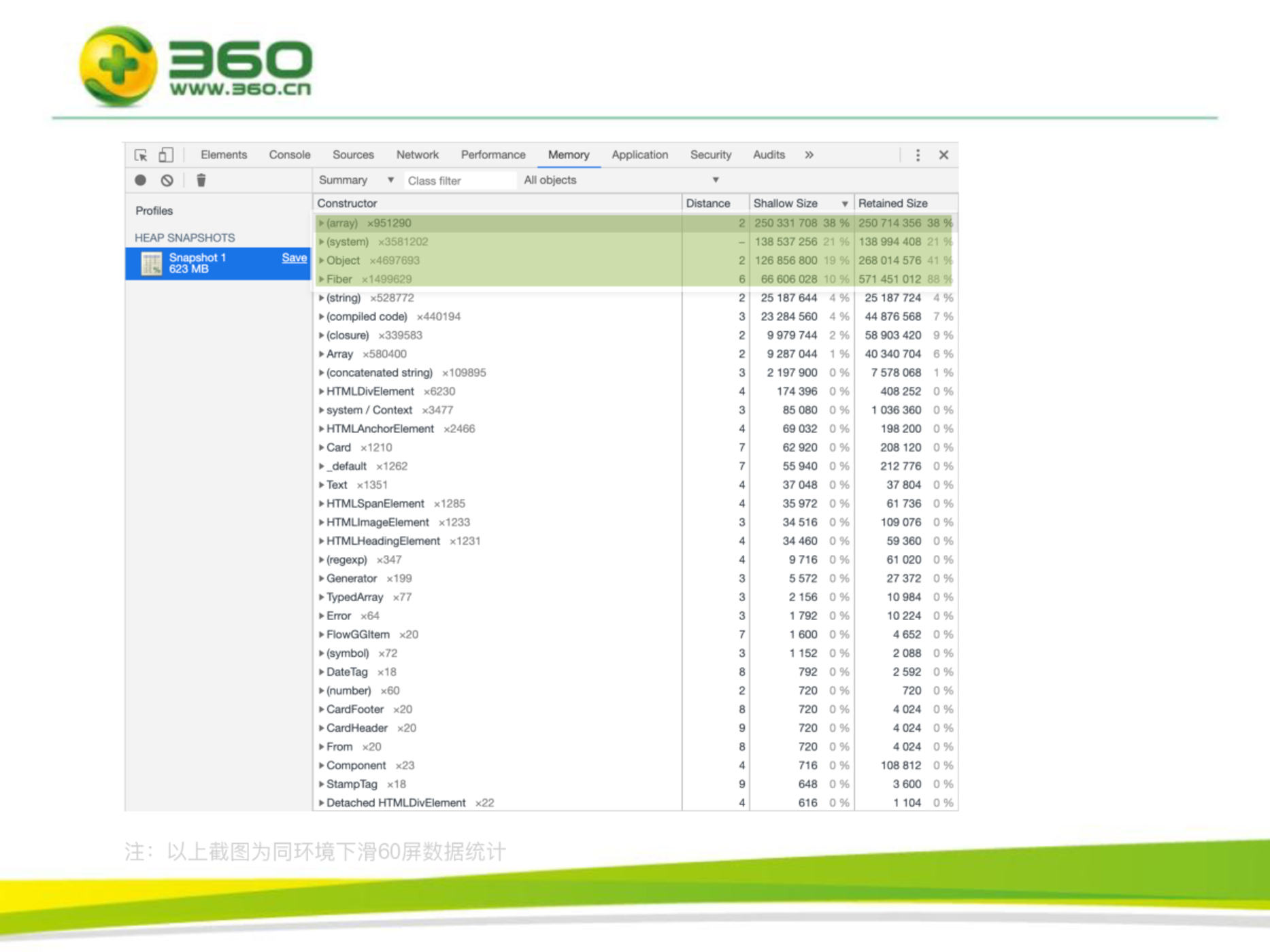Image resolution: width=1270 pixels, height=952 pixels.
Task: Sort by the Retained Size column
Action: tap(892, 203)
